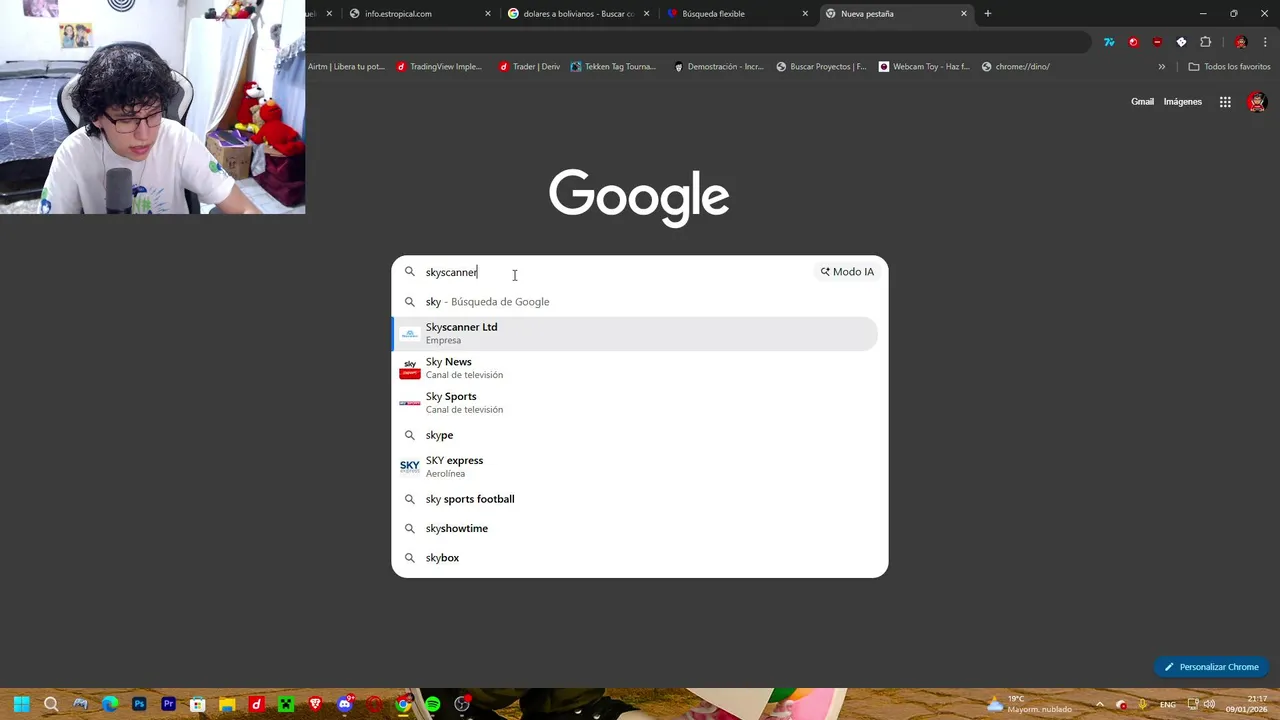
Task: Switch to the info.estropical.com tab
Action: click(420, 14)
